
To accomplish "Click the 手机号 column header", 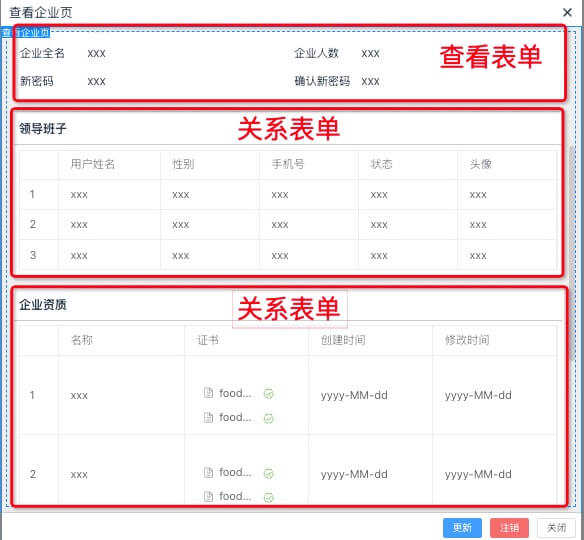I will (x=288, y=164).
